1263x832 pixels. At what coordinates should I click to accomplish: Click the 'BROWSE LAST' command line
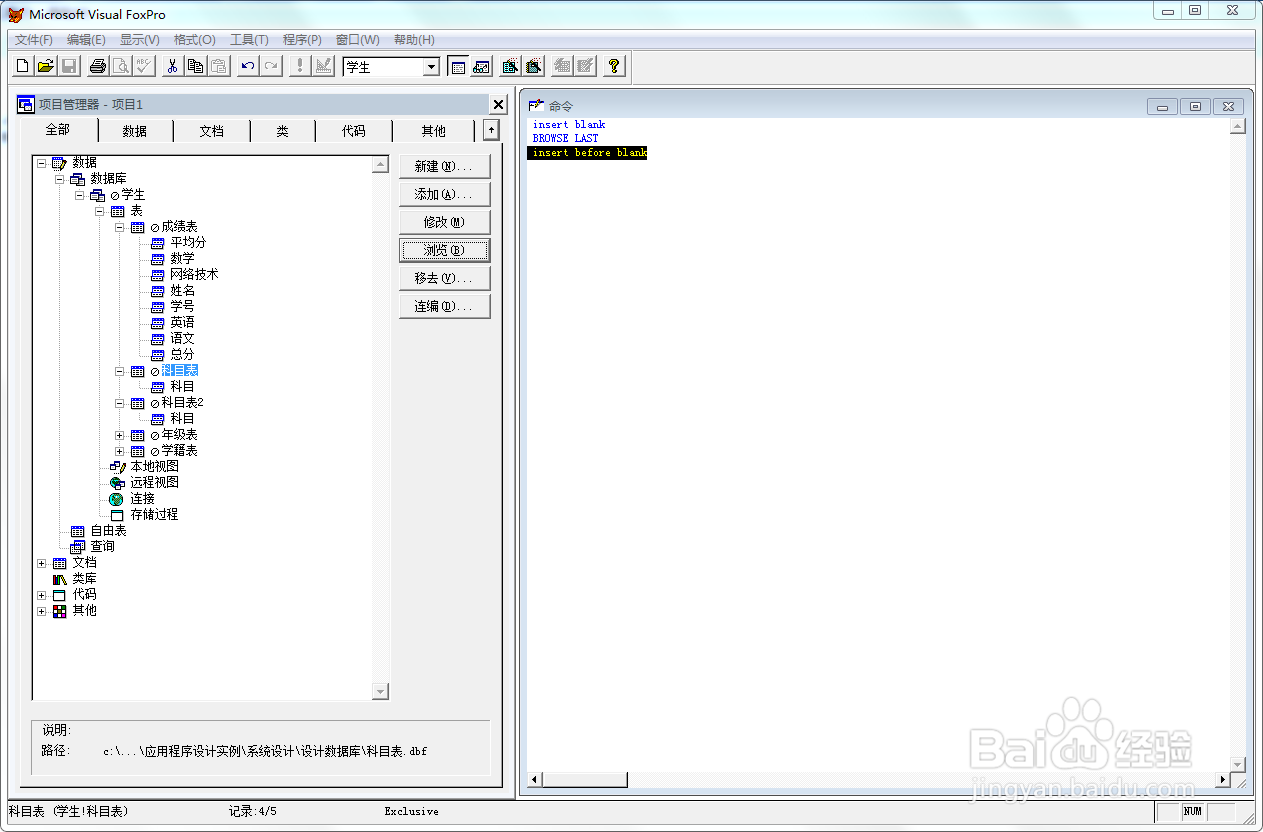click(565, 138)
